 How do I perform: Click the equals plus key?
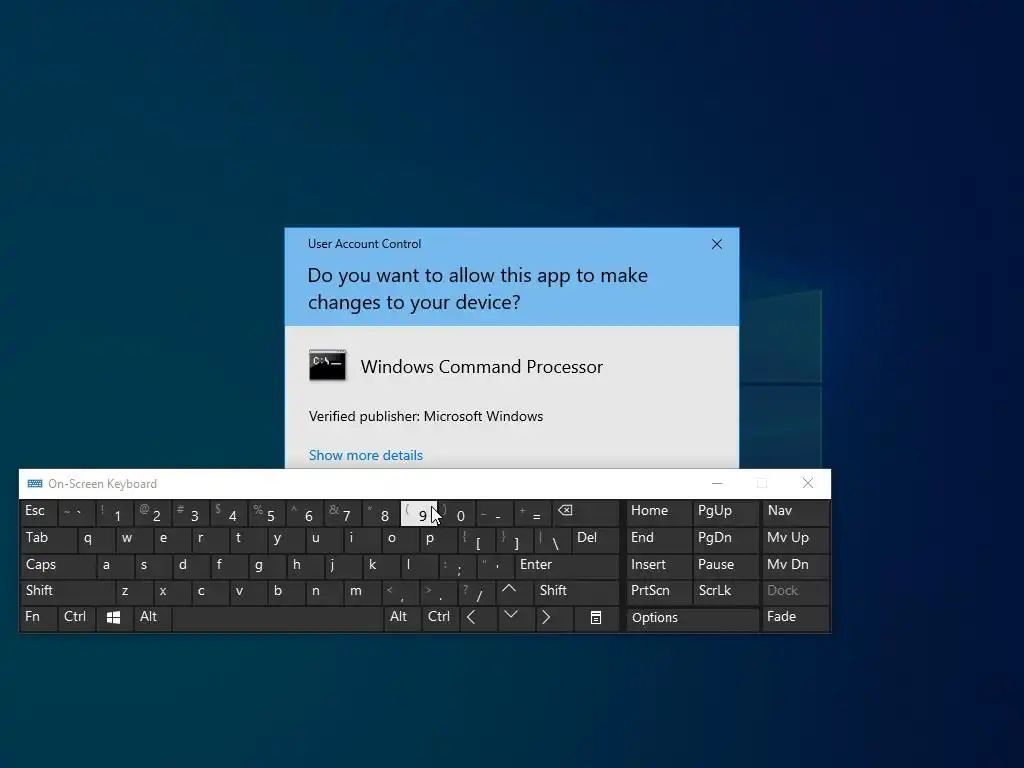[532, 513]
